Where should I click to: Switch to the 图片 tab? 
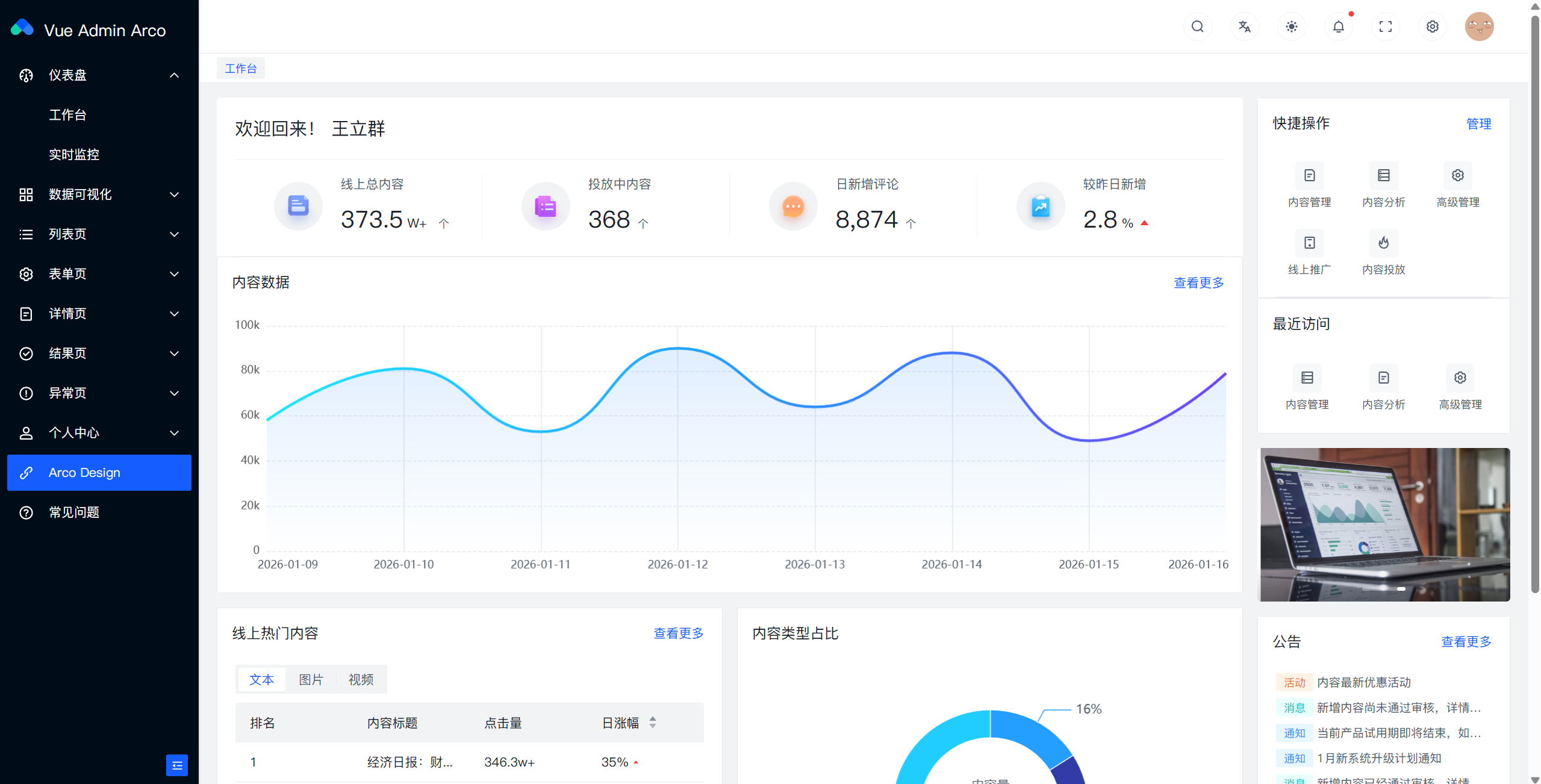point(311,679)
